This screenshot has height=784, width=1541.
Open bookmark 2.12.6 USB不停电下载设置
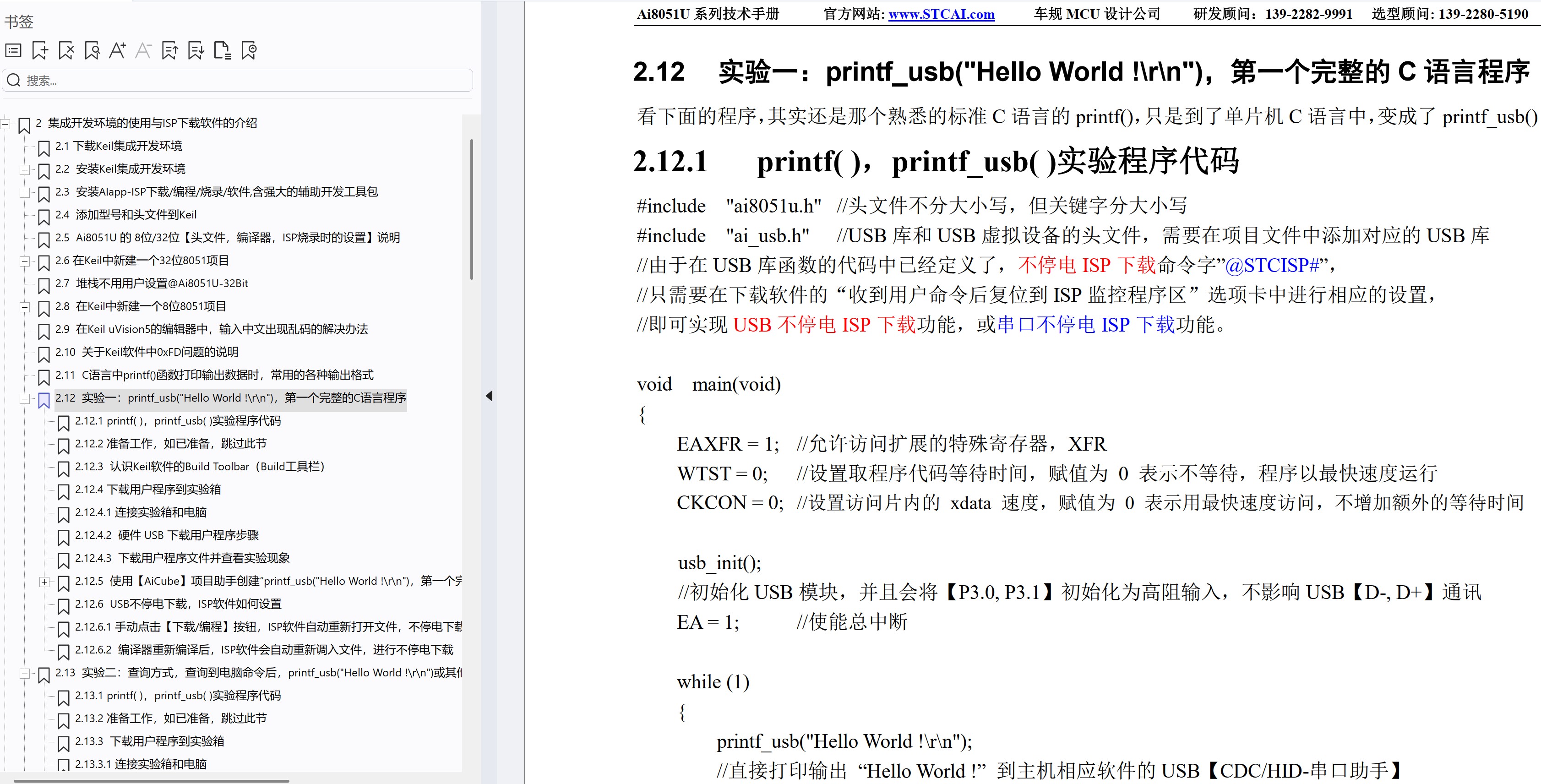pyautogui.click(x=178, y=604)
